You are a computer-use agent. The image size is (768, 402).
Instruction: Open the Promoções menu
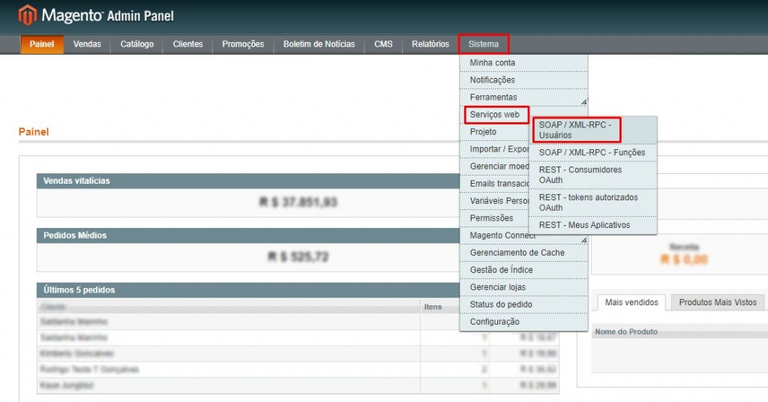click(x=243, y=44)
